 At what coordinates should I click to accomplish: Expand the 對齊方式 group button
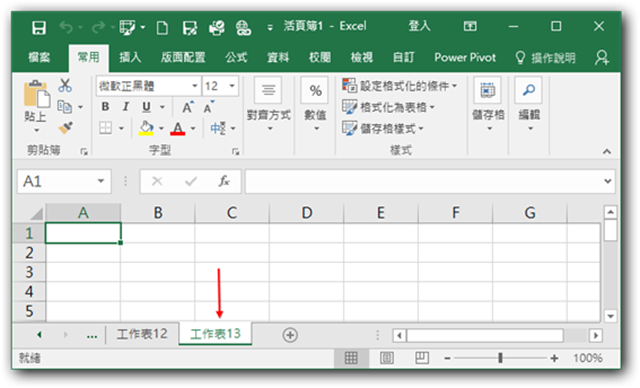[x=269, y=104]
